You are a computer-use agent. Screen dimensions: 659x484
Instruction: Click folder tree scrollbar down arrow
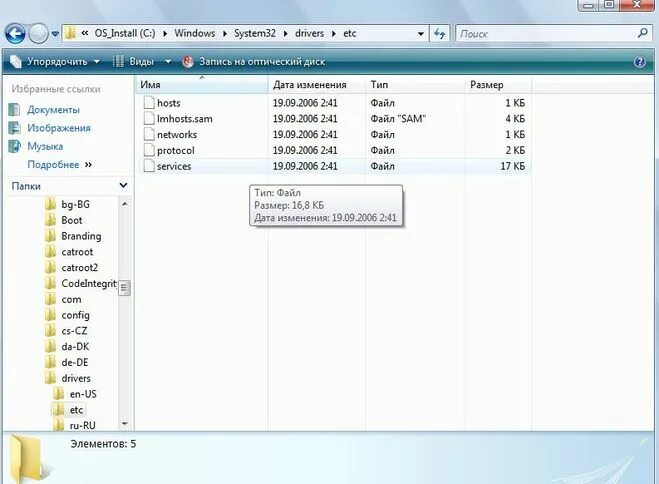point(124,424)
